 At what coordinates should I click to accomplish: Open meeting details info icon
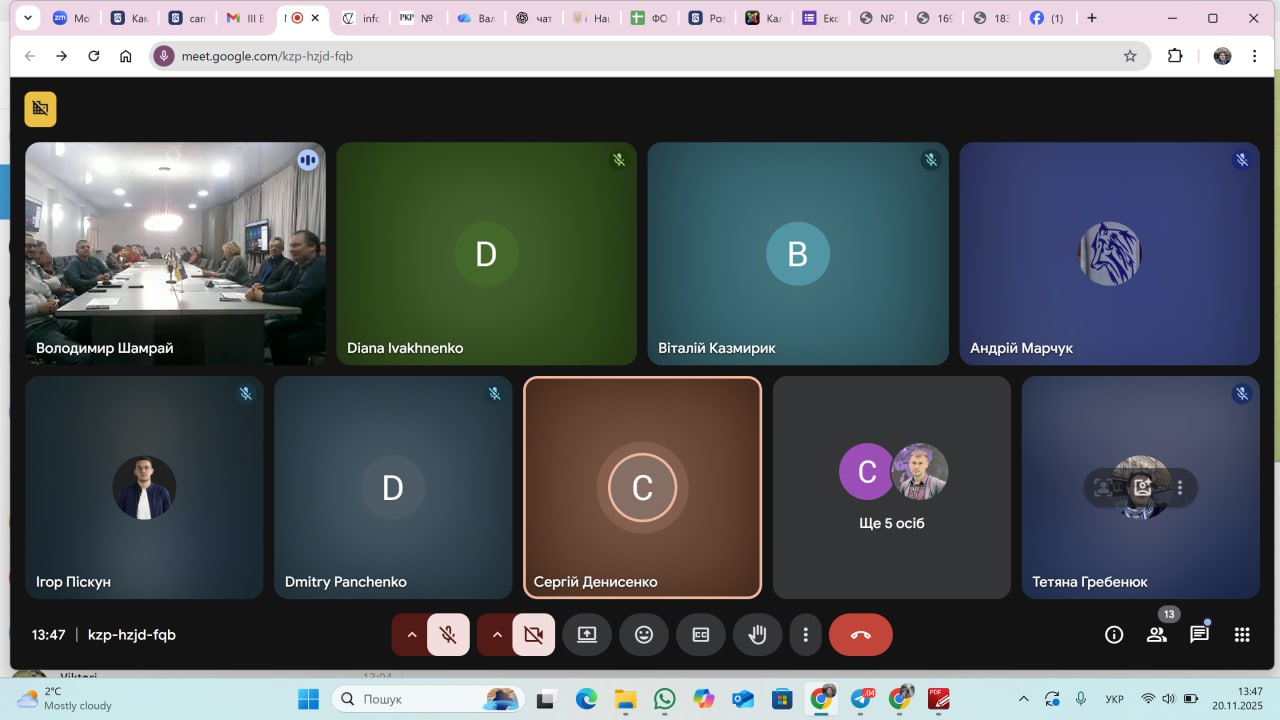(x=1114, y=635)
